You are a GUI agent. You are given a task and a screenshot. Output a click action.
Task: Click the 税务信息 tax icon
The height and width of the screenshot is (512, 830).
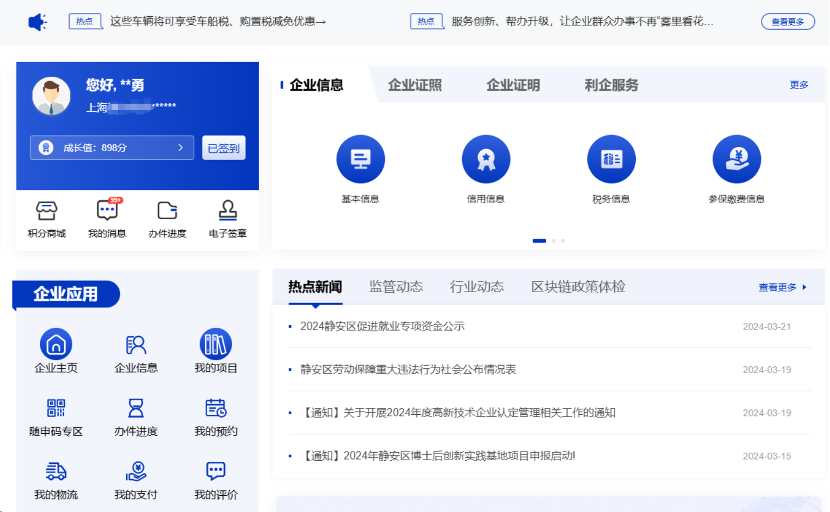611,159
